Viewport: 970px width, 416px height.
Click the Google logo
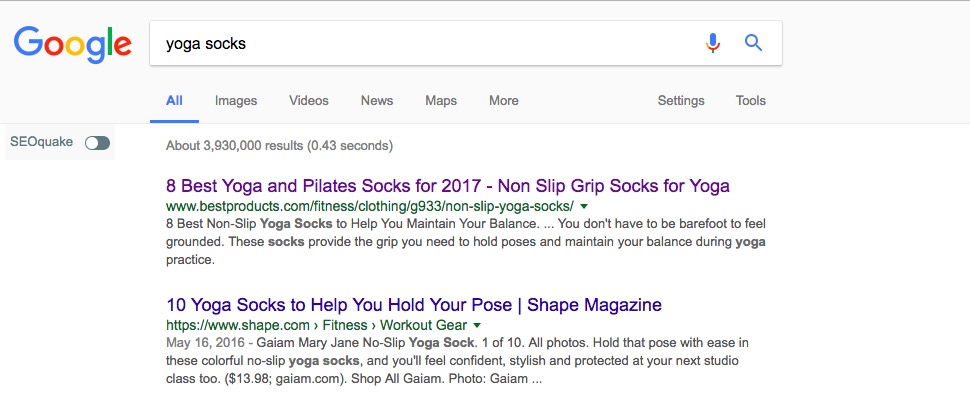[72, 44]
